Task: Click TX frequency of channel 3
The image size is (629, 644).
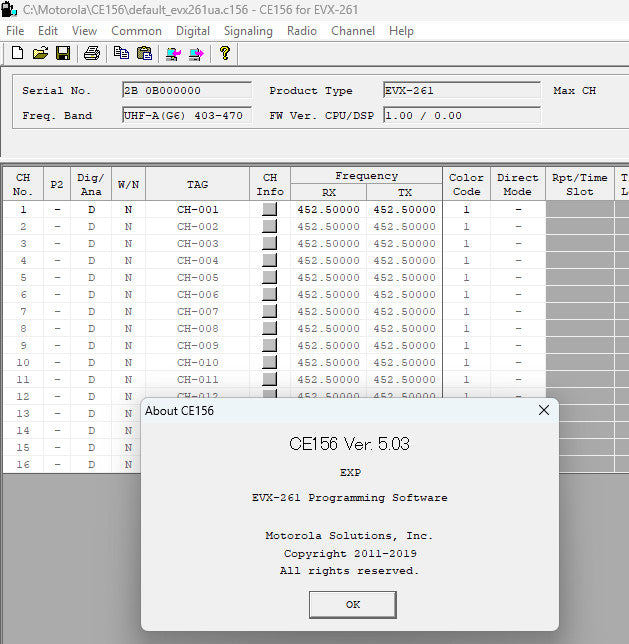Action: tap(404, 244)
